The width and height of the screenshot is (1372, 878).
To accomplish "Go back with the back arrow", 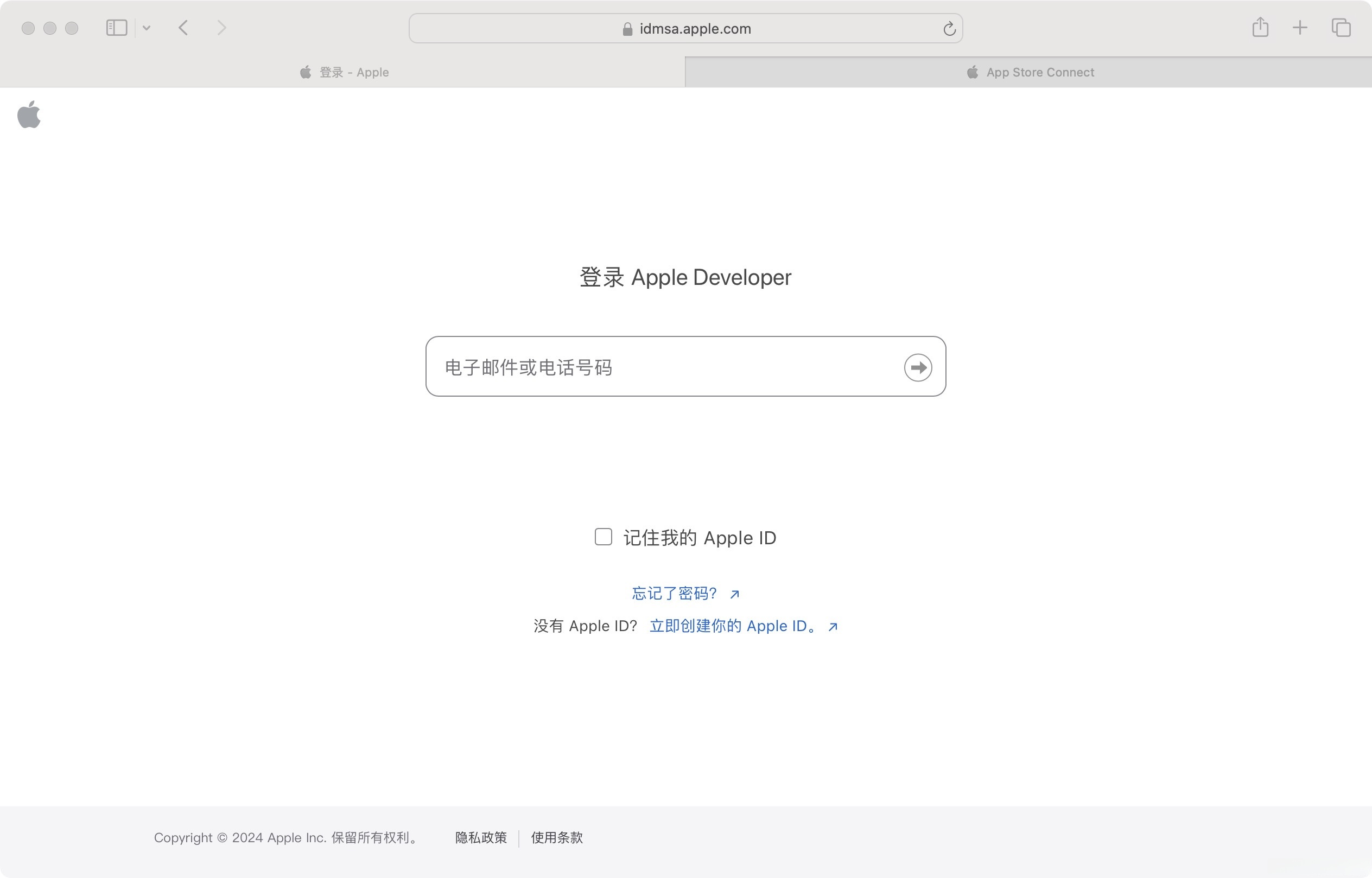I will tap(183, 28).
